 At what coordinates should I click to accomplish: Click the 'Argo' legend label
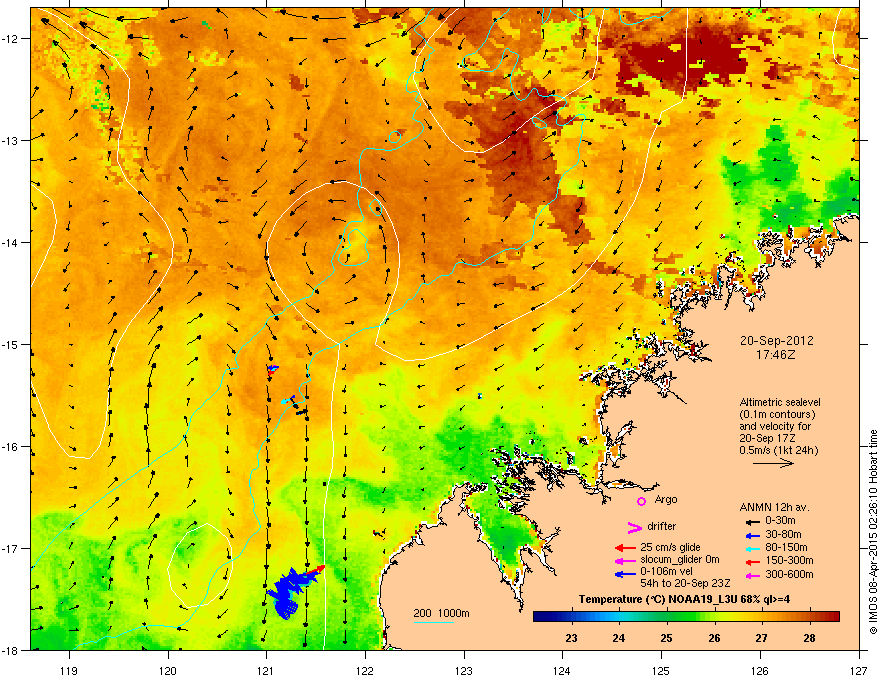coord(666,499)
